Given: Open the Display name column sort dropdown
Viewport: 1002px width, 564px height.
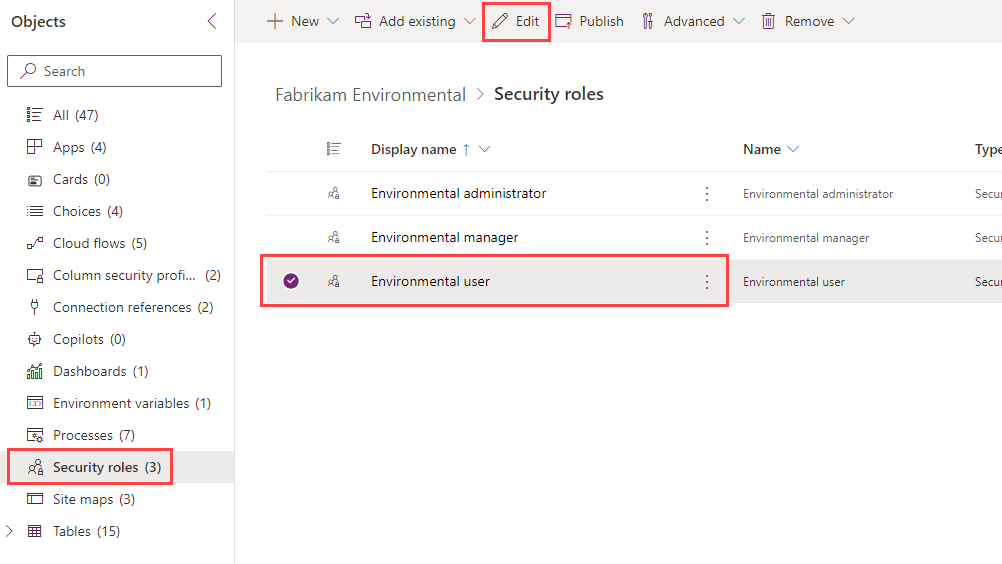Looking at the screenshot, I should click(484, 149).
